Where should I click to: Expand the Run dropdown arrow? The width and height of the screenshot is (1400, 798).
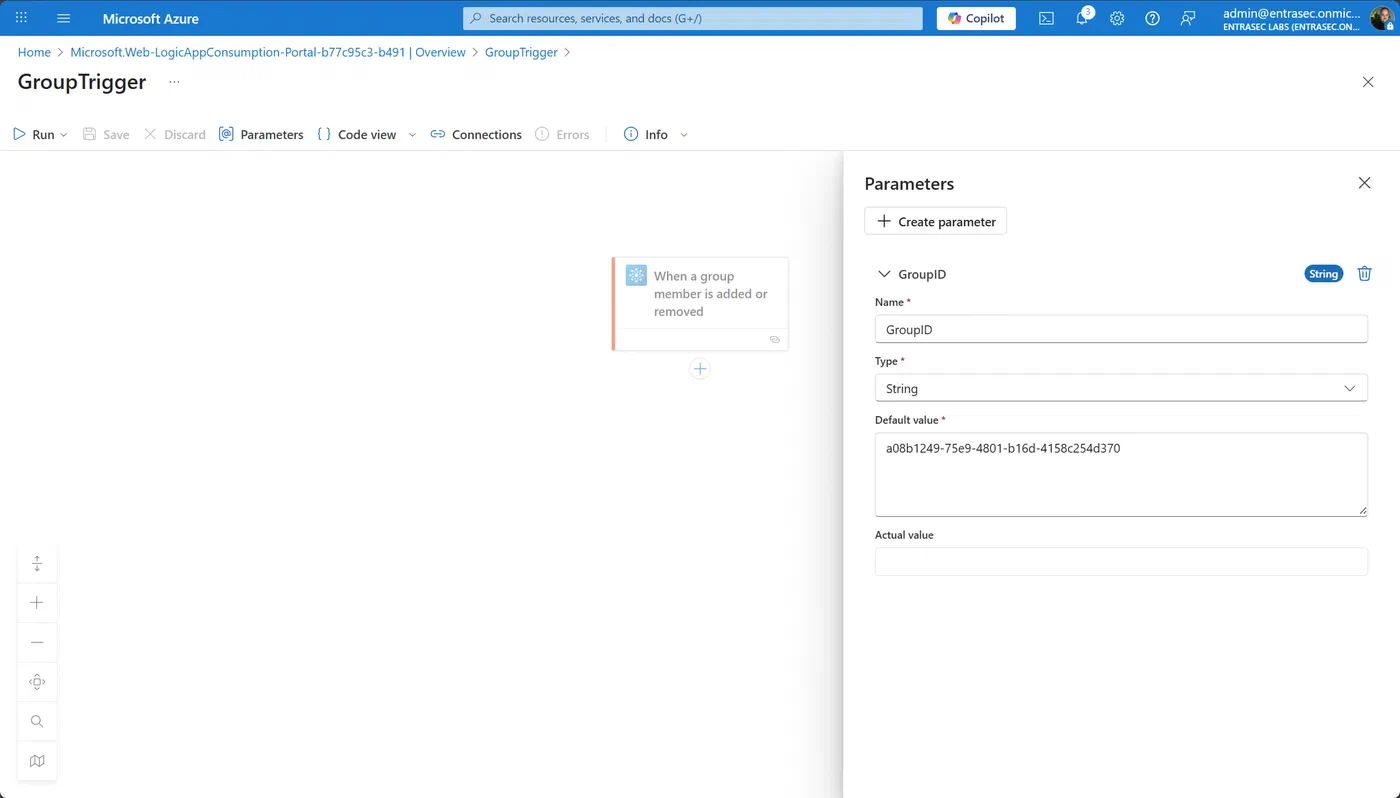pyautogui.click(x=64, y=135)
